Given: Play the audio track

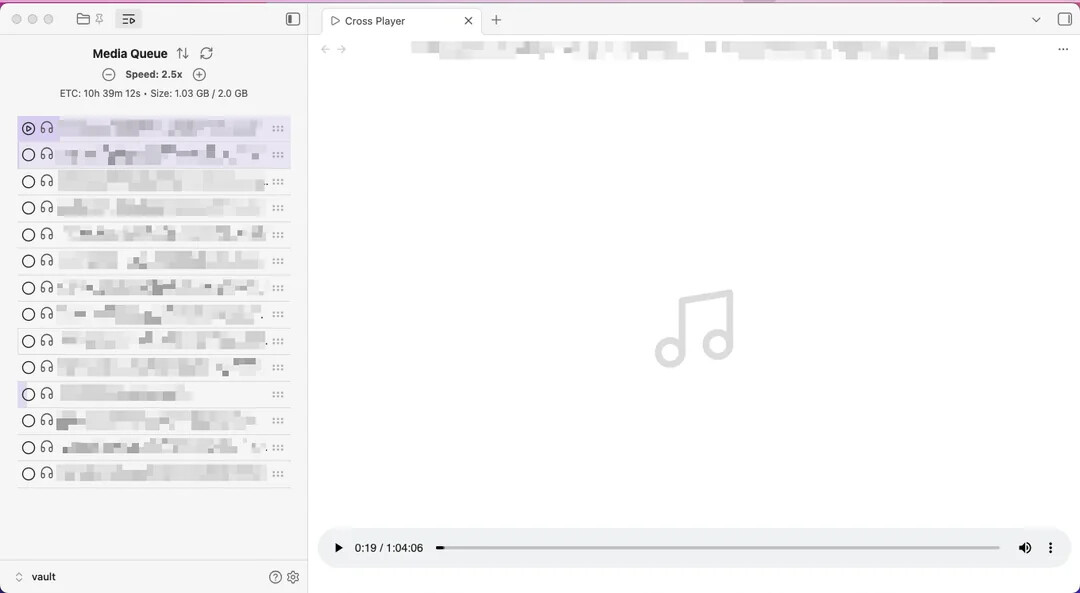Looking at the screenshot, I should click(338, 548).
